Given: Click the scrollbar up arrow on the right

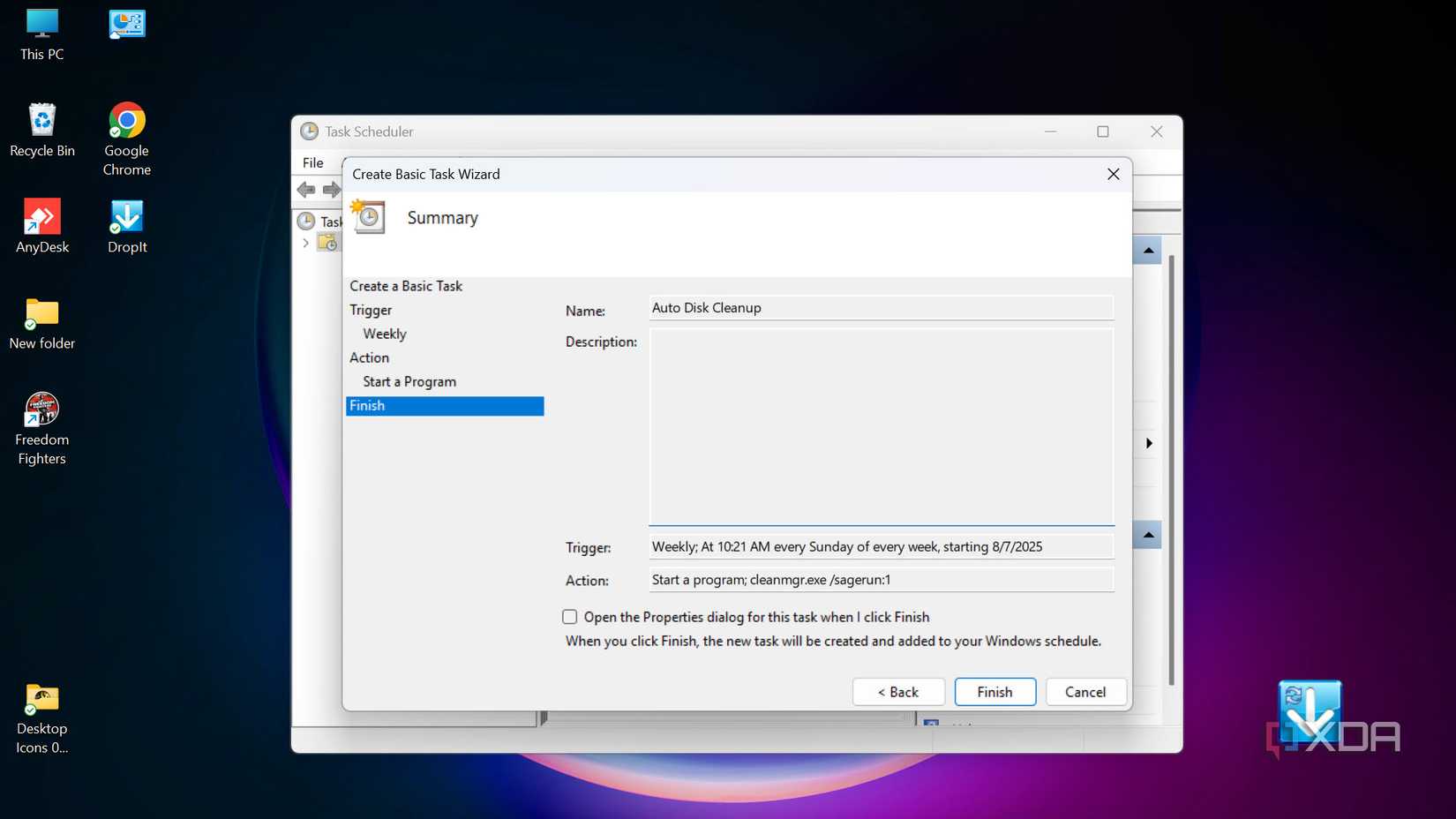Looking at the screenshot, I should 1147,250.
